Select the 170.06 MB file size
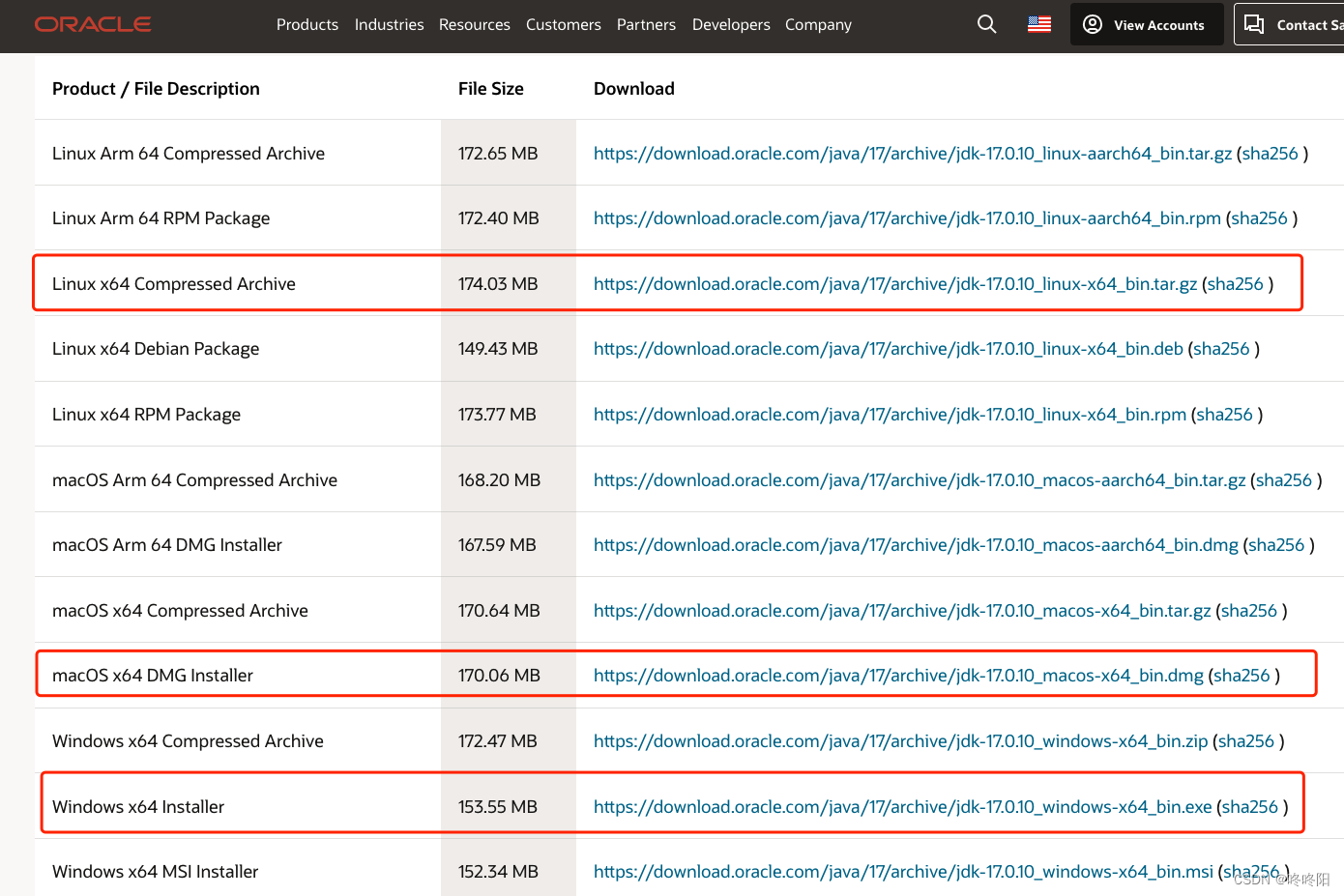Viewport: 1344px width, 896px height. point(500,676)
